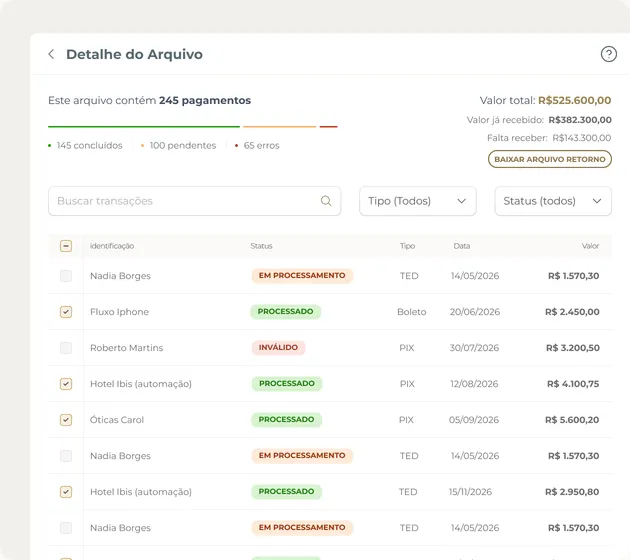Select the Óticas Carol name
This screenshot has height=560, width=630.
(117, 420)
